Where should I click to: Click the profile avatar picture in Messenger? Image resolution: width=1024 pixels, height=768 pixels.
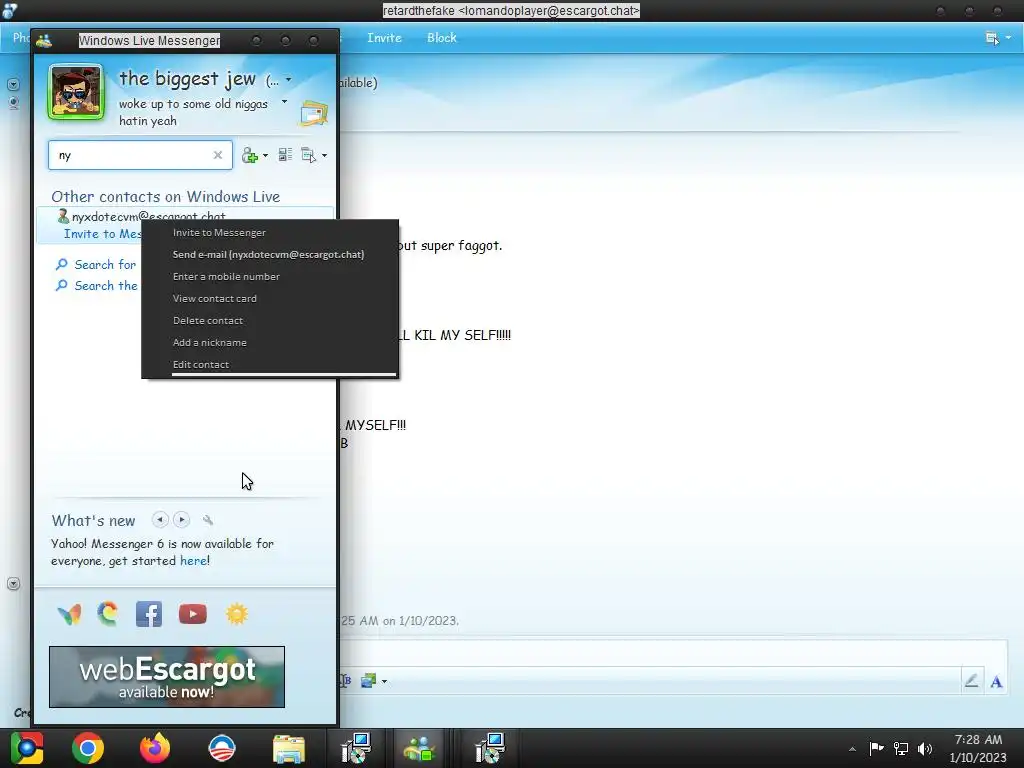pos(76,92)
